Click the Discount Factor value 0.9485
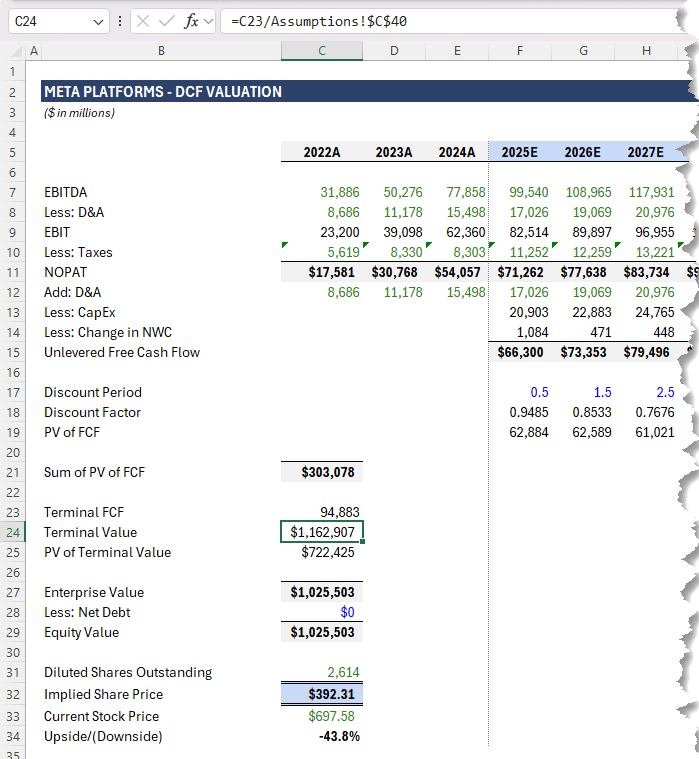Image resolution: width=699 pixels, height=759 pixels. coord(529,412)
